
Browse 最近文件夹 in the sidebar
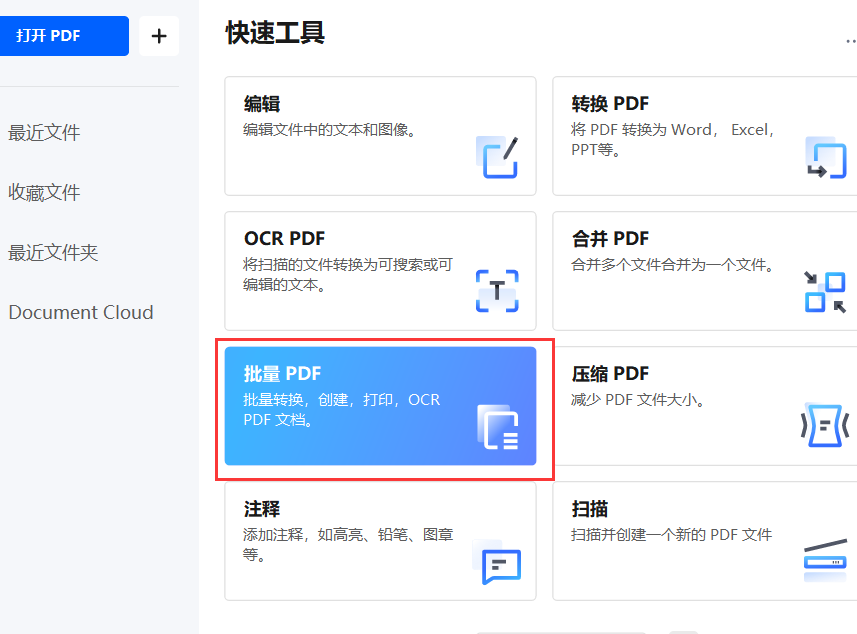(x=52, y=252)
